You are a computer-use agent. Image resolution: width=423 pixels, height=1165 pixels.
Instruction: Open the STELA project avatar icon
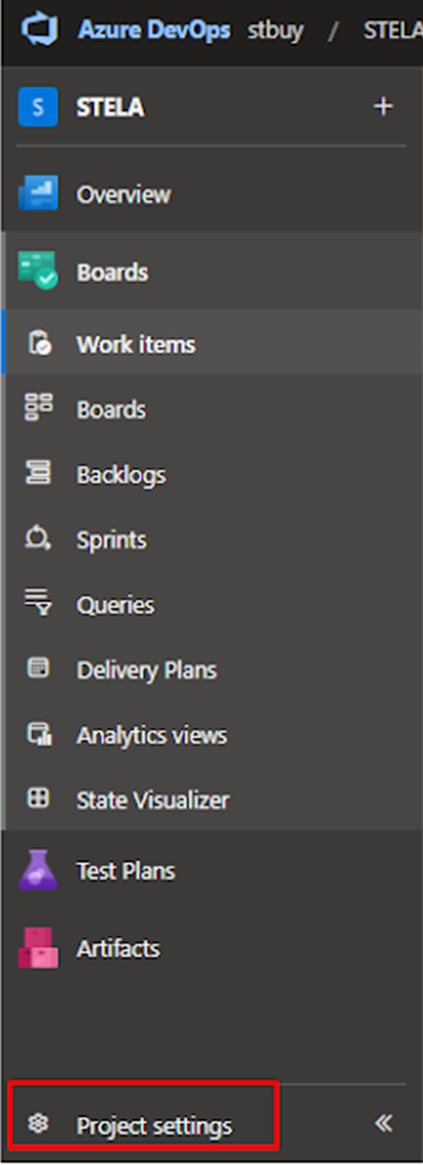[x=38, y=108]
